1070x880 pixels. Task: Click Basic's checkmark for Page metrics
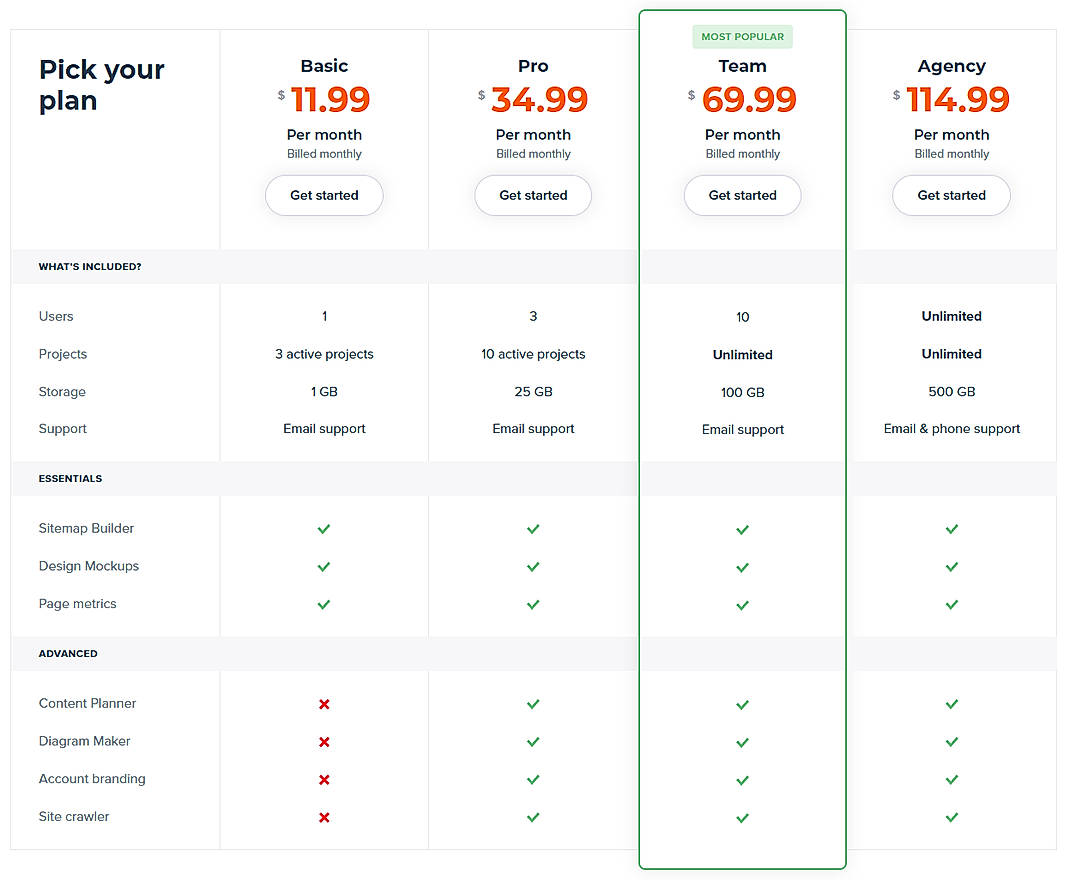(324, 604)
